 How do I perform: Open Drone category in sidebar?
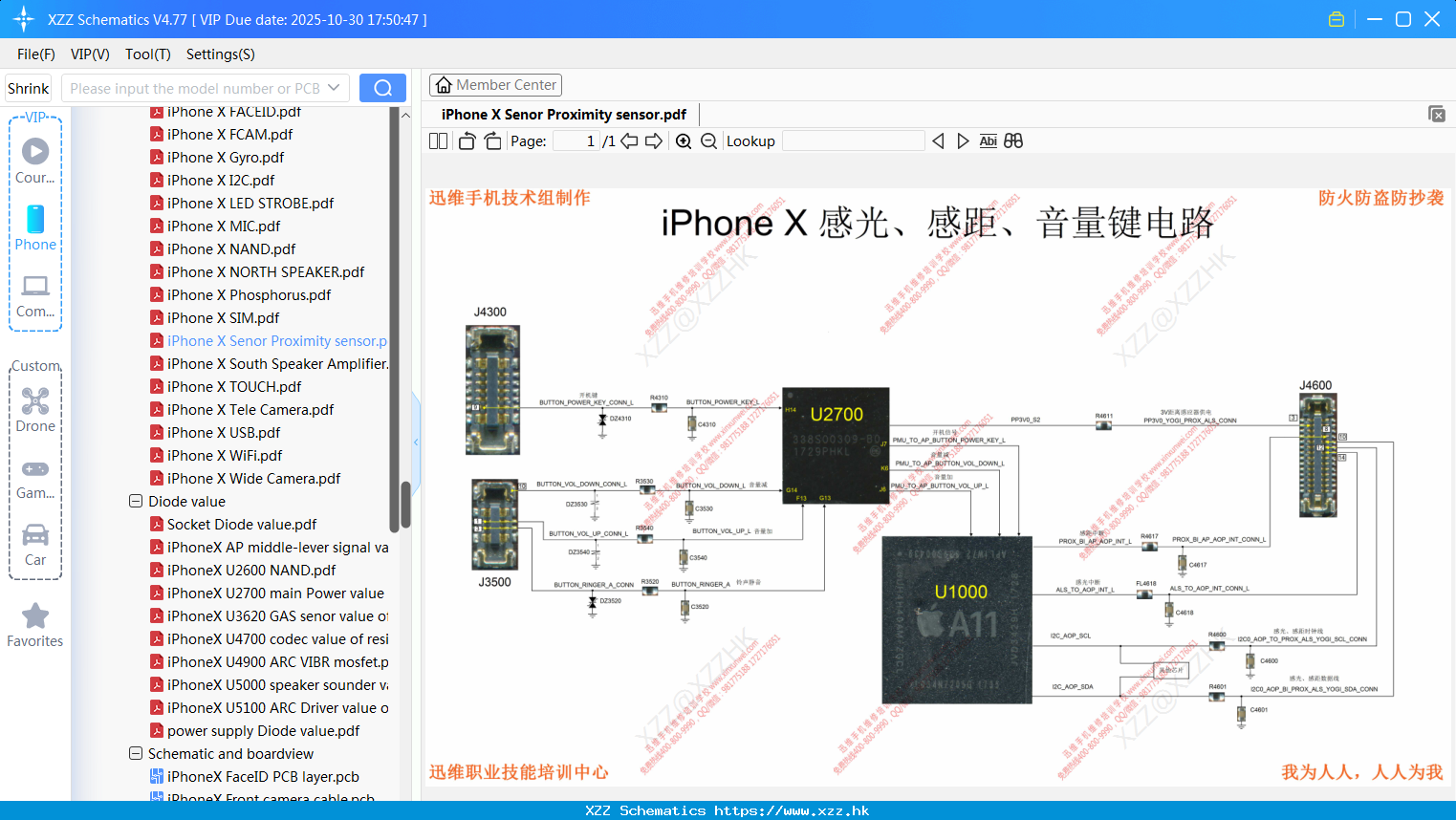35,410
